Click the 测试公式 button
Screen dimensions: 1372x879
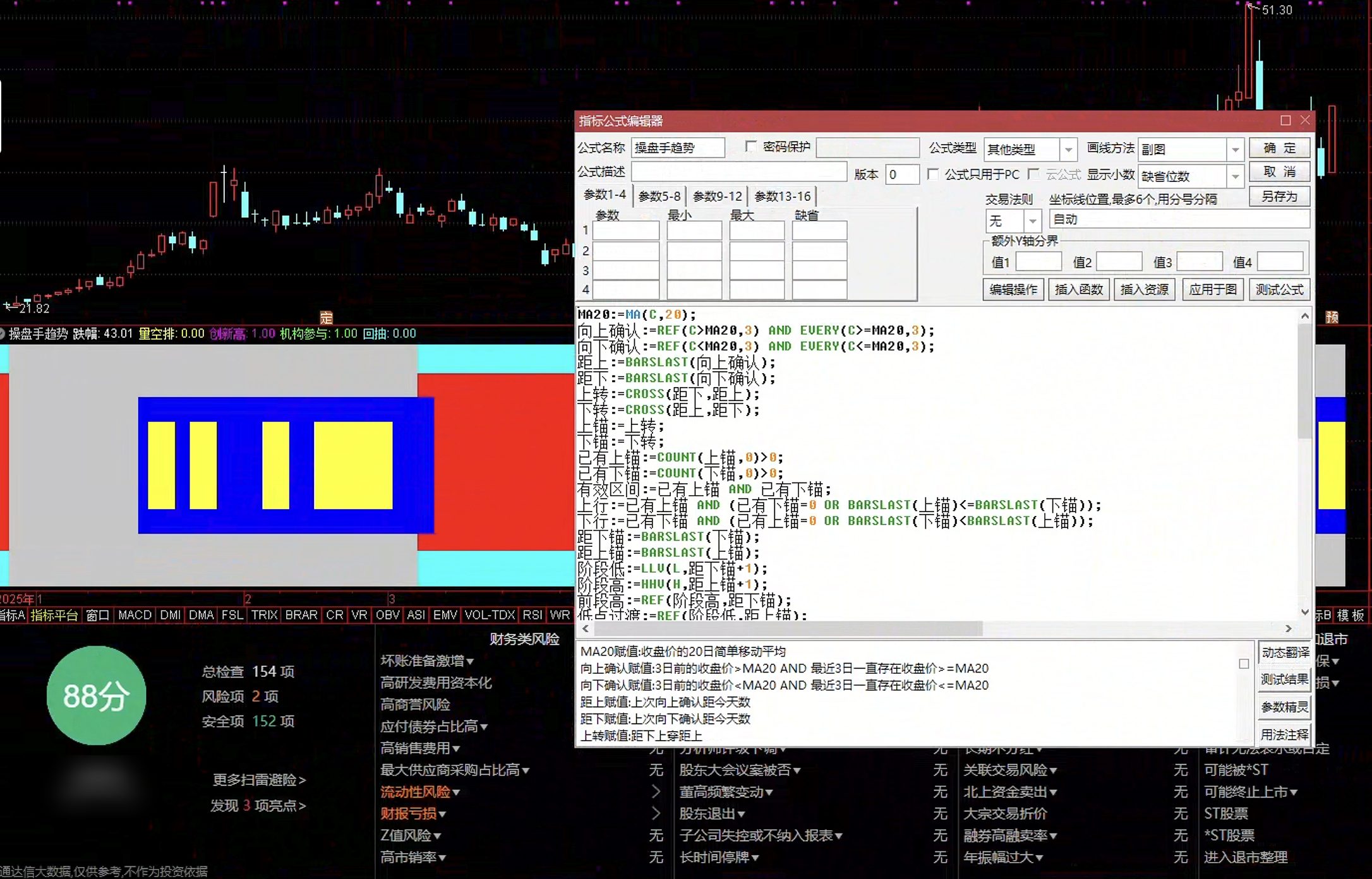[x=1279, y=290]
